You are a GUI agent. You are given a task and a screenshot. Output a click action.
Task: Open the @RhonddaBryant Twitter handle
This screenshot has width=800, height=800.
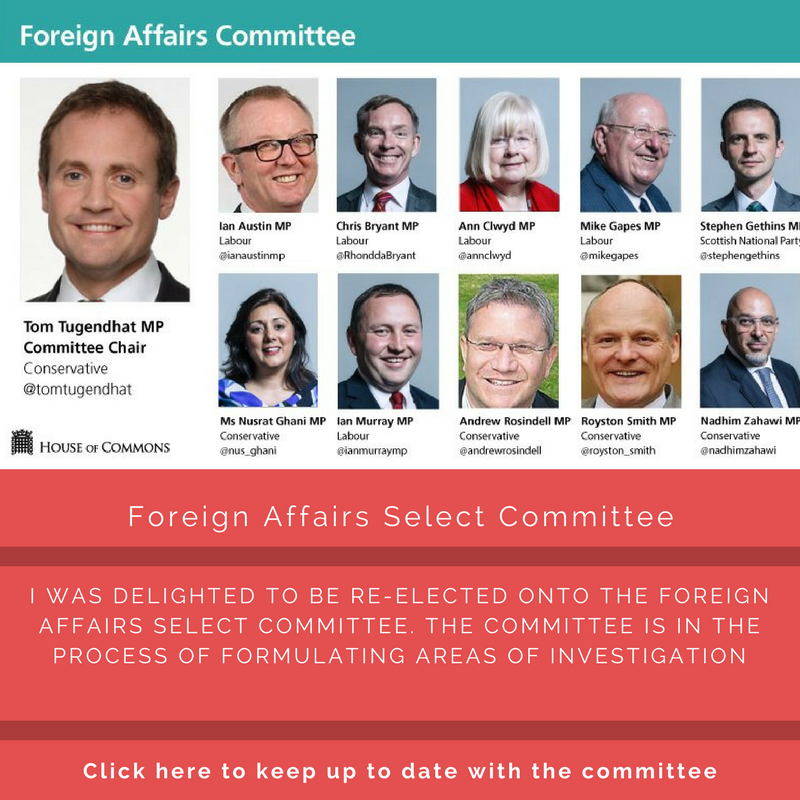click(x=376, y=256)
